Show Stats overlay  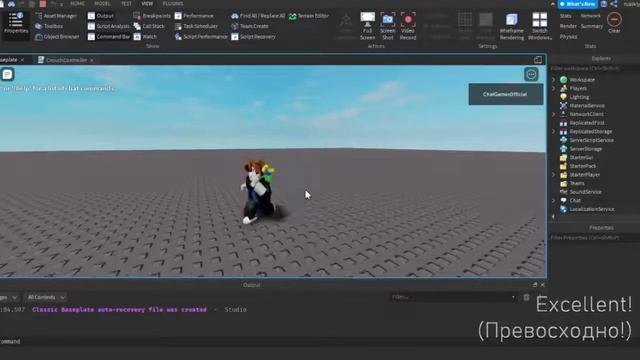pyautogui.click(x=565, y=16)
